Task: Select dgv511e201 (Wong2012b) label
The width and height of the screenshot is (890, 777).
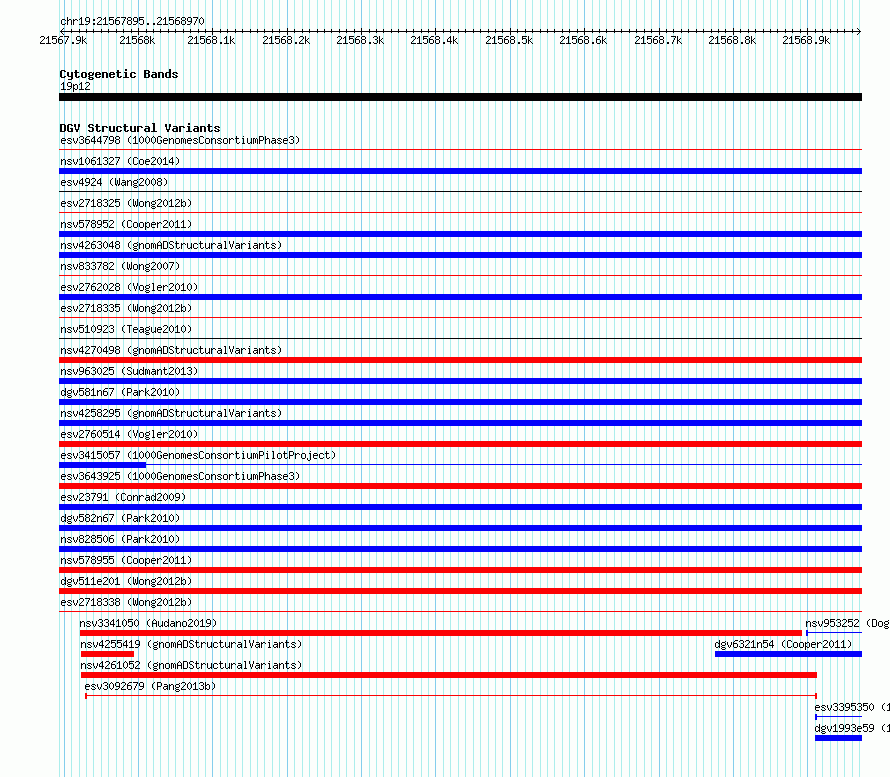Action: click(x=126, y=581)
